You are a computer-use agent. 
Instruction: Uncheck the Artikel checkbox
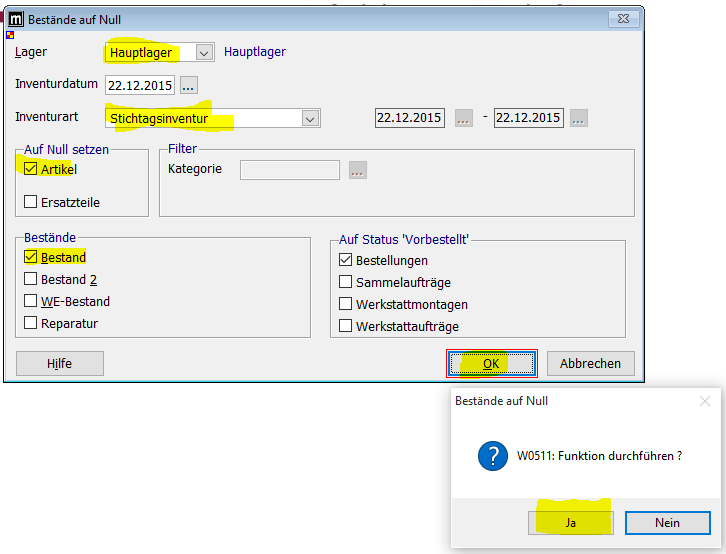click(30, 169)
